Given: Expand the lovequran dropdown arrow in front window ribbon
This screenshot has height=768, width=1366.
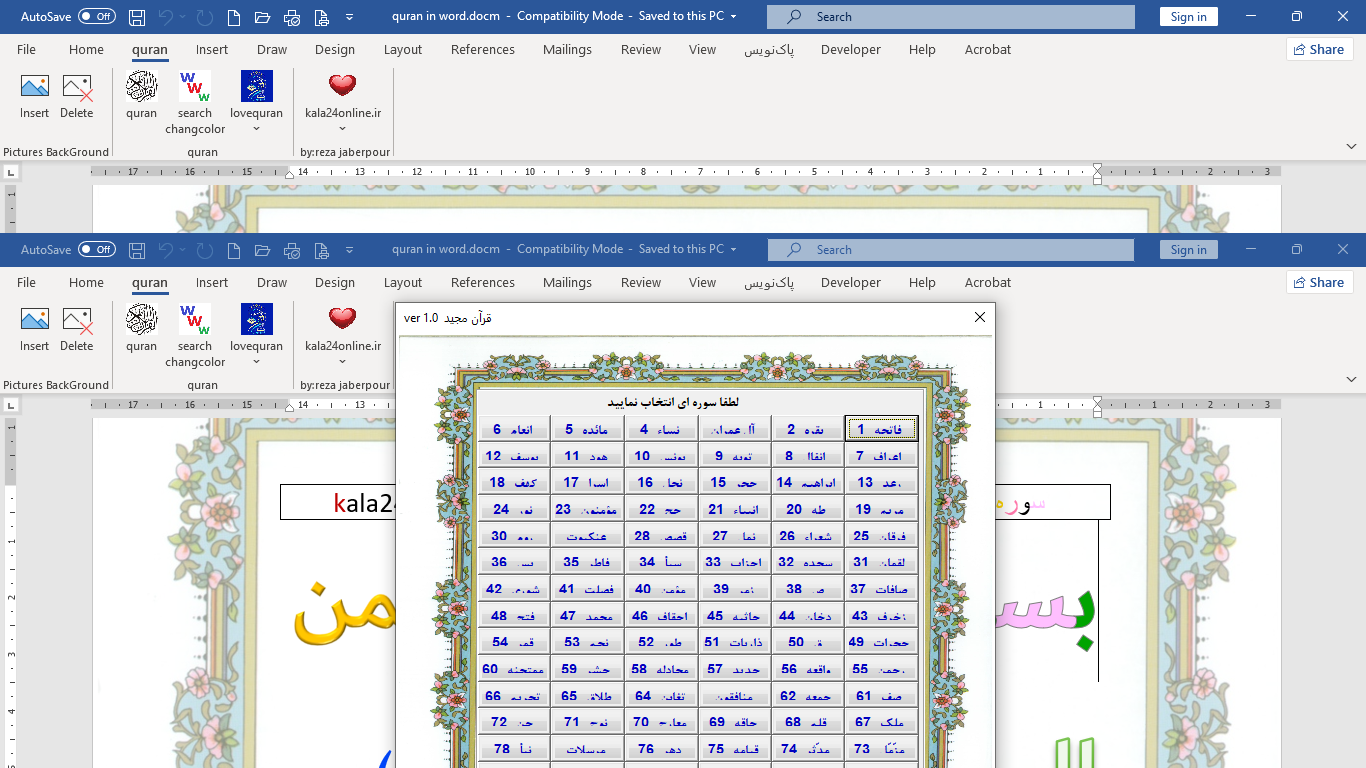Looking at the screenshot, I should (257, 362).
